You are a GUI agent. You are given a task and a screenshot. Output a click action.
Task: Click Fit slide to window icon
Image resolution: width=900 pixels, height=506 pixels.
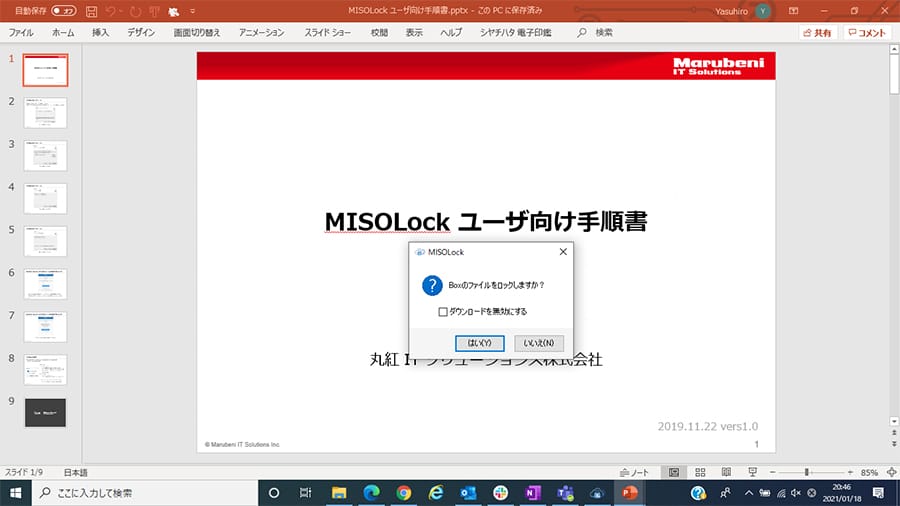[x=891, y=473]
